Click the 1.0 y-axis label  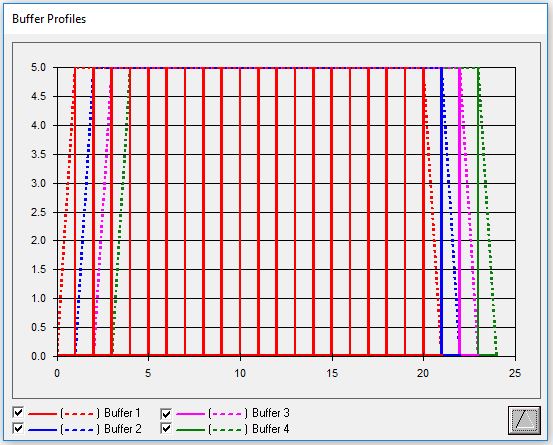pyautogui.click(x=38, y=298)
